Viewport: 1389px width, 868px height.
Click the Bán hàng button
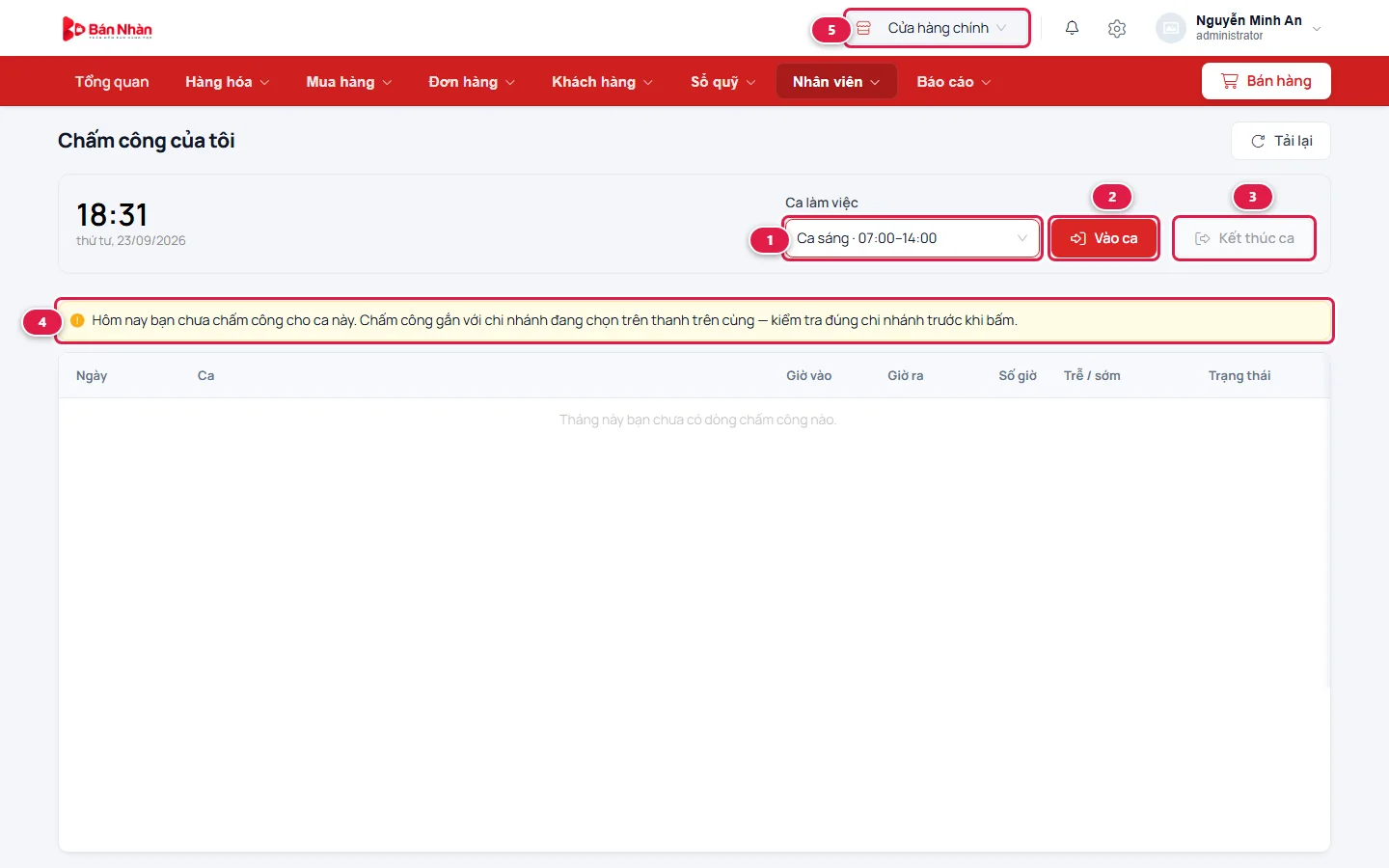click(1266, 81)
